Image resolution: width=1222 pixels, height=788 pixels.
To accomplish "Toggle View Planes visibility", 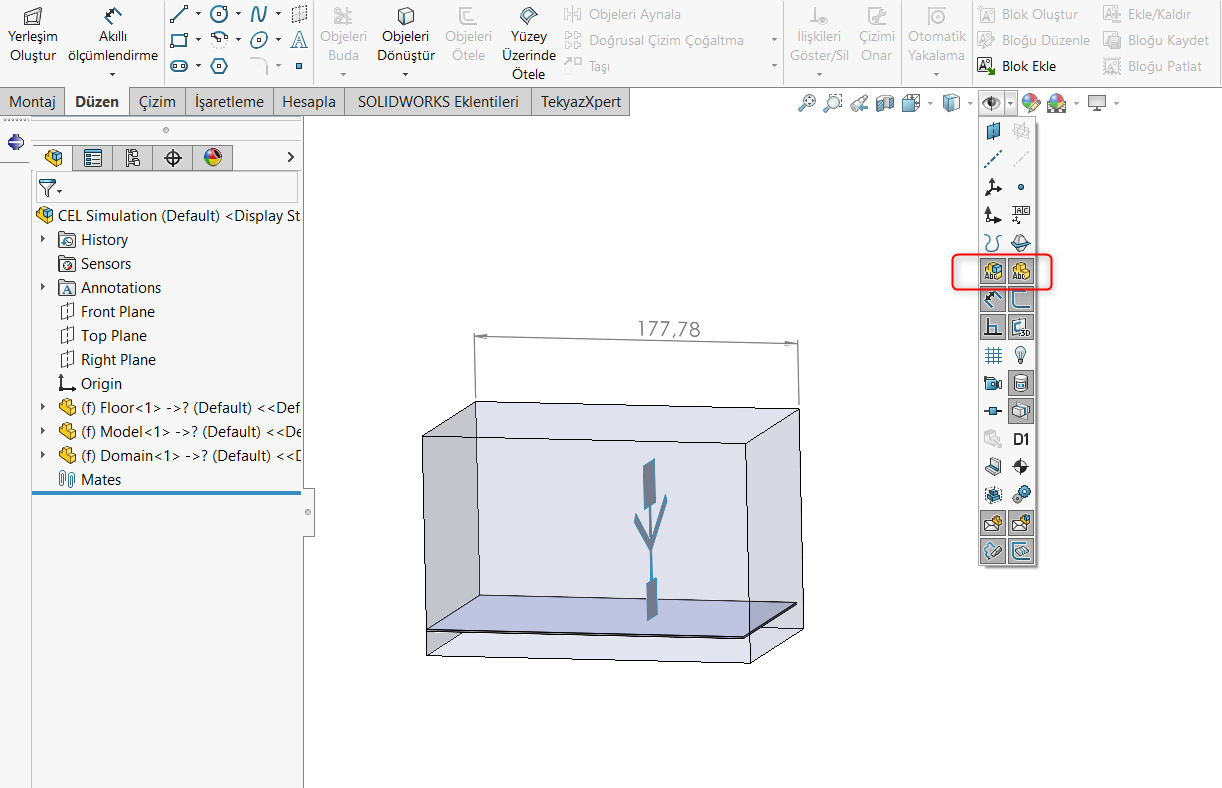I will (x=993, y=131).
